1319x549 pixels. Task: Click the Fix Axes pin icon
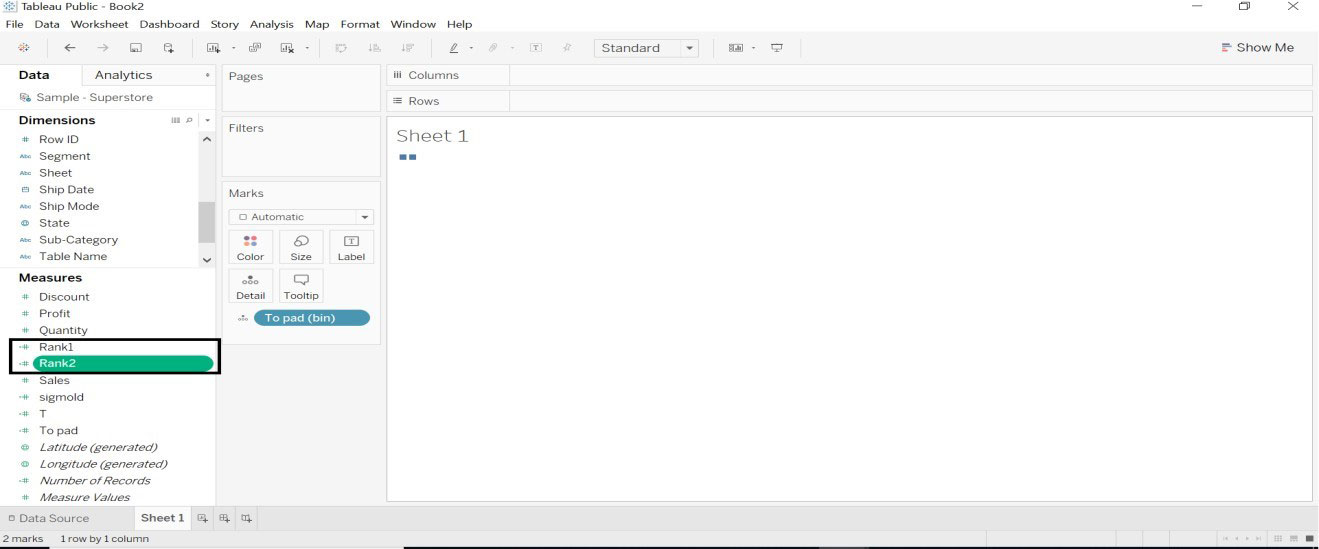pyautogui.click(x=567, y=48)
